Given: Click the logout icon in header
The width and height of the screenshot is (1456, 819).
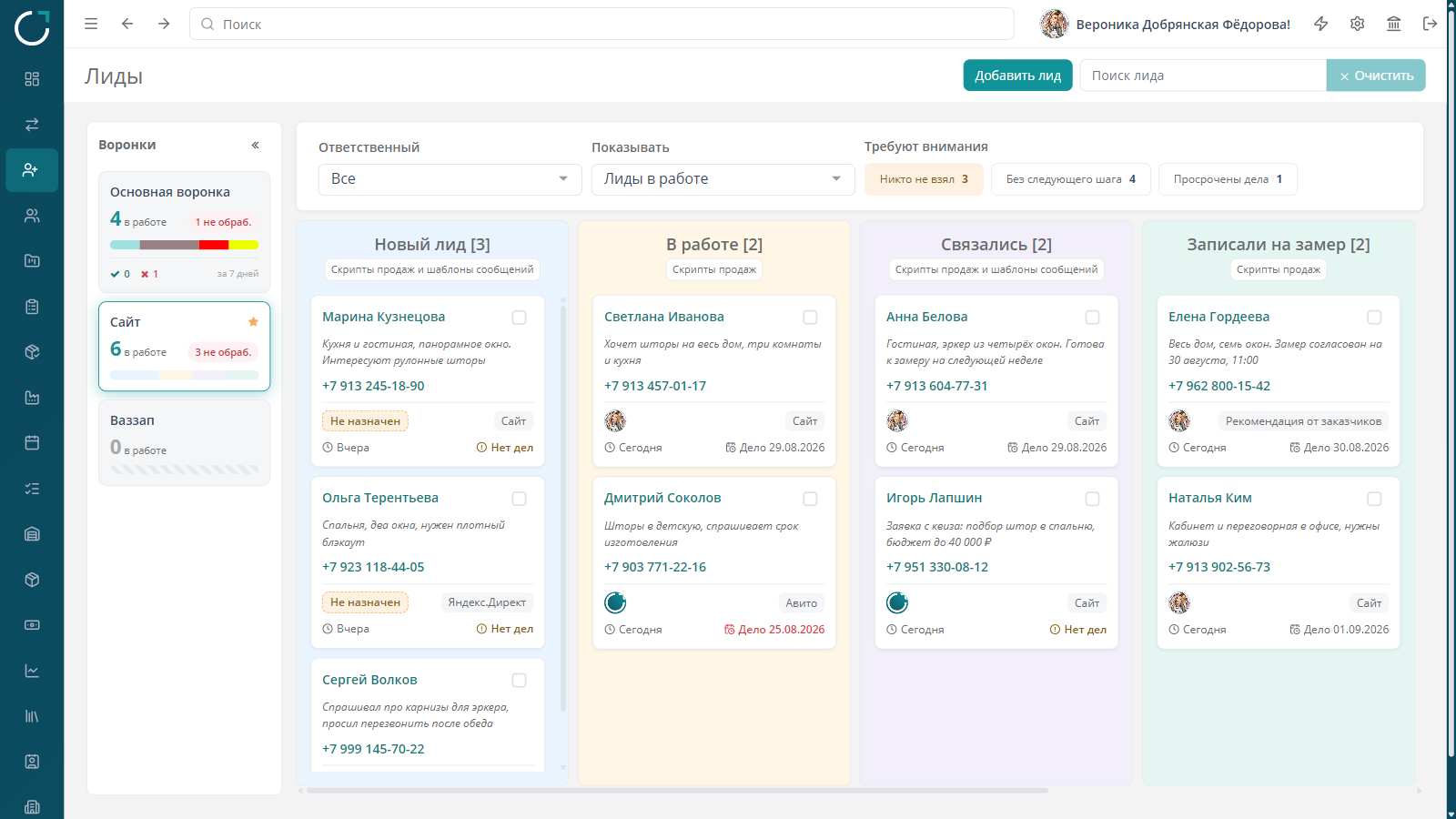Looking at the screenshot, I should point(1431,24).
